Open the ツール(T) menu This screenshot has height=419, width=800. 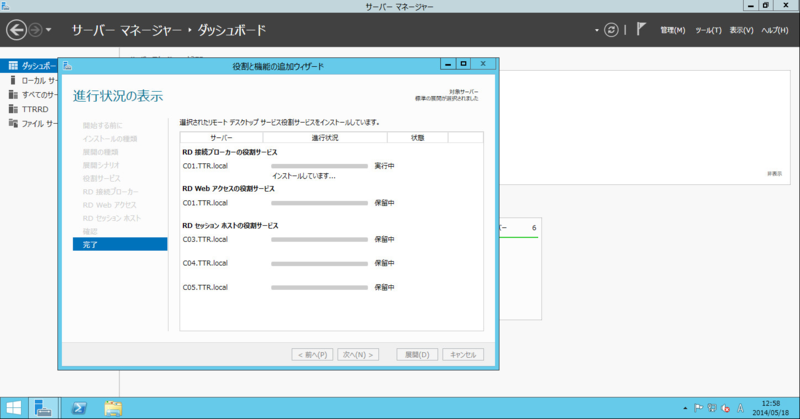tap(708, 31)
